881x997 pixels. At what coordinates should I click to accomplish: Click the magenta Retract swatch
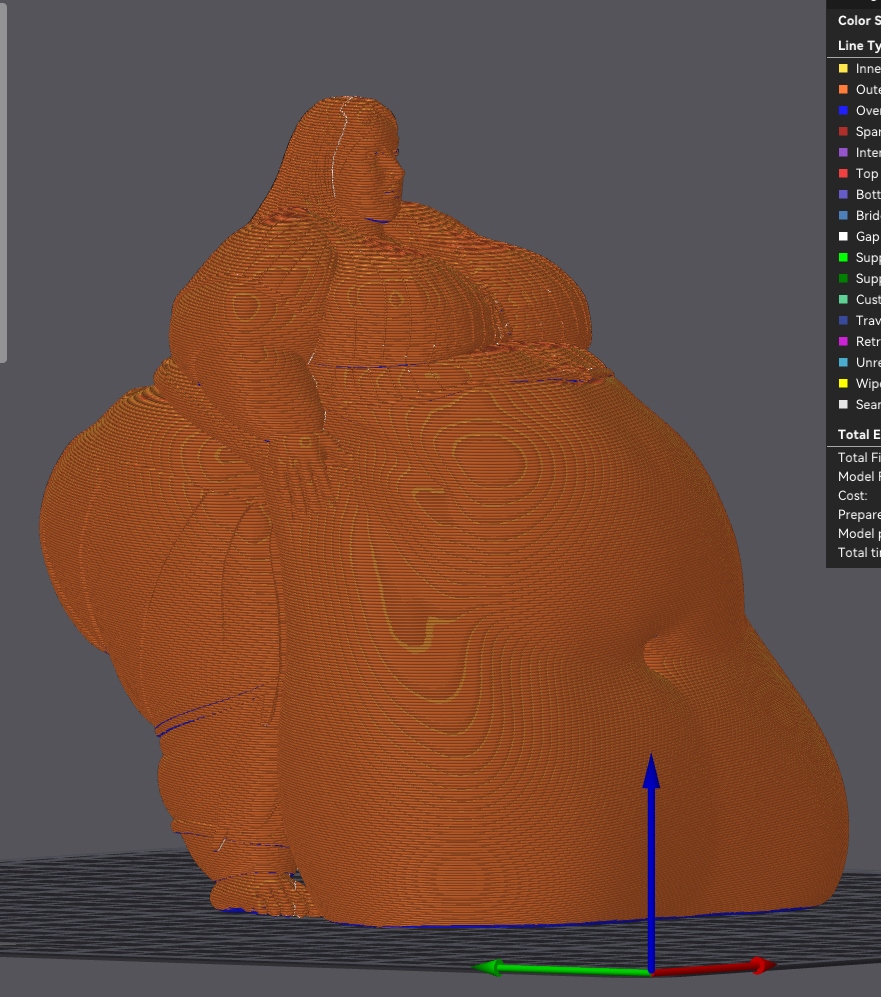pos(843,342)
